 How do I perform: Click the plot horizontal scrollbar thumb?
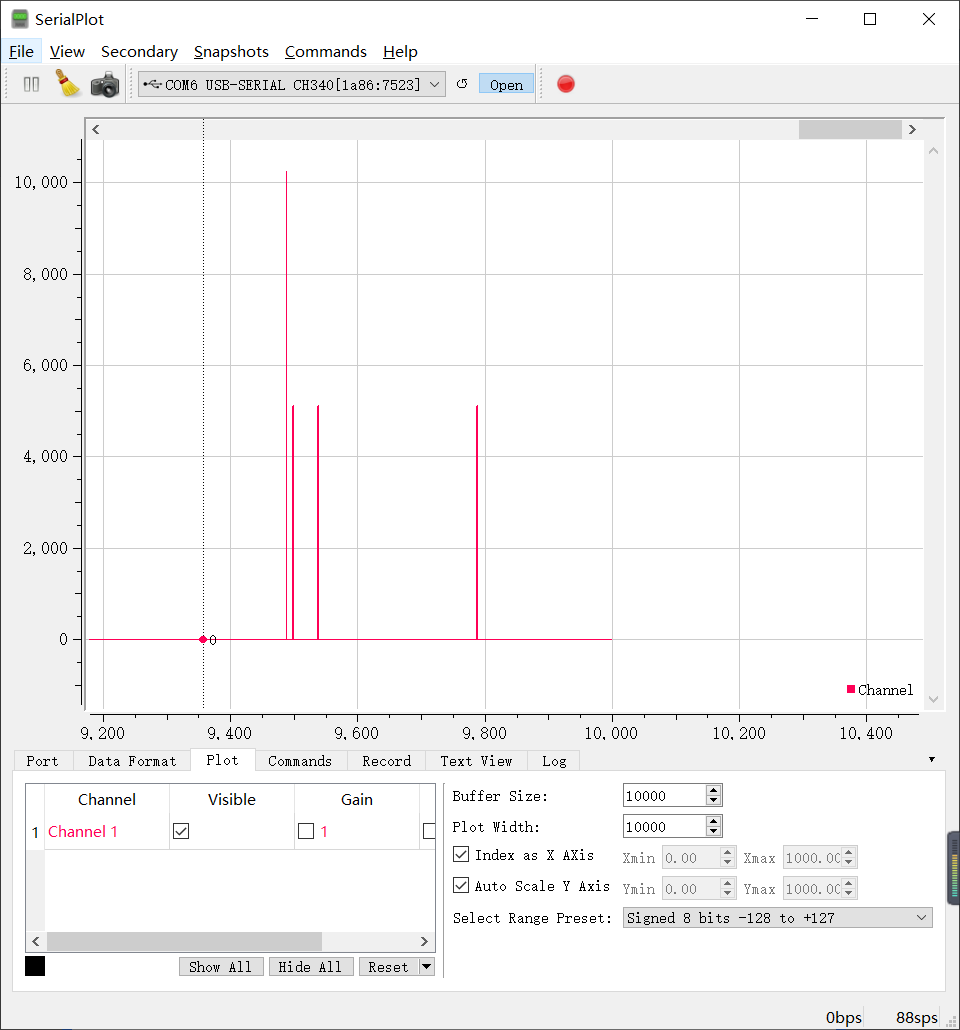click(850, 129)
